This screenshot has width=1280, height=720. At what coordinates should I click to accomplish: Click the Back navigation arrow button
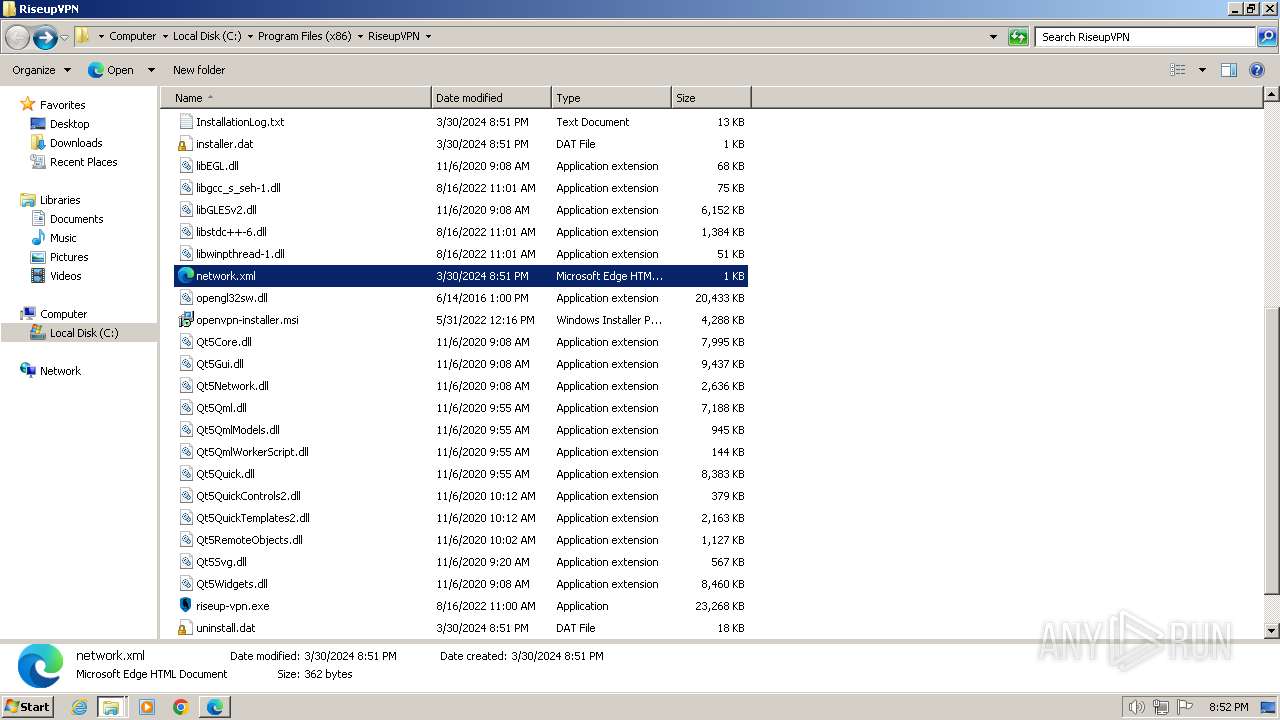point(17,37)
